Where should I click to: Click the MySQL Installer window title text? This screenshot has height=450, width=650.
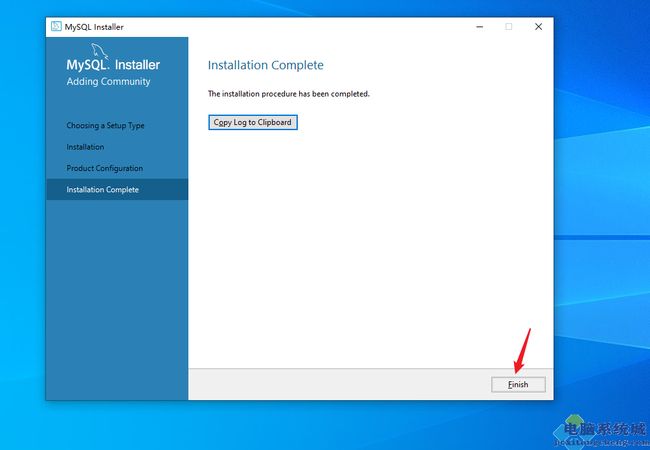point(94,27)
